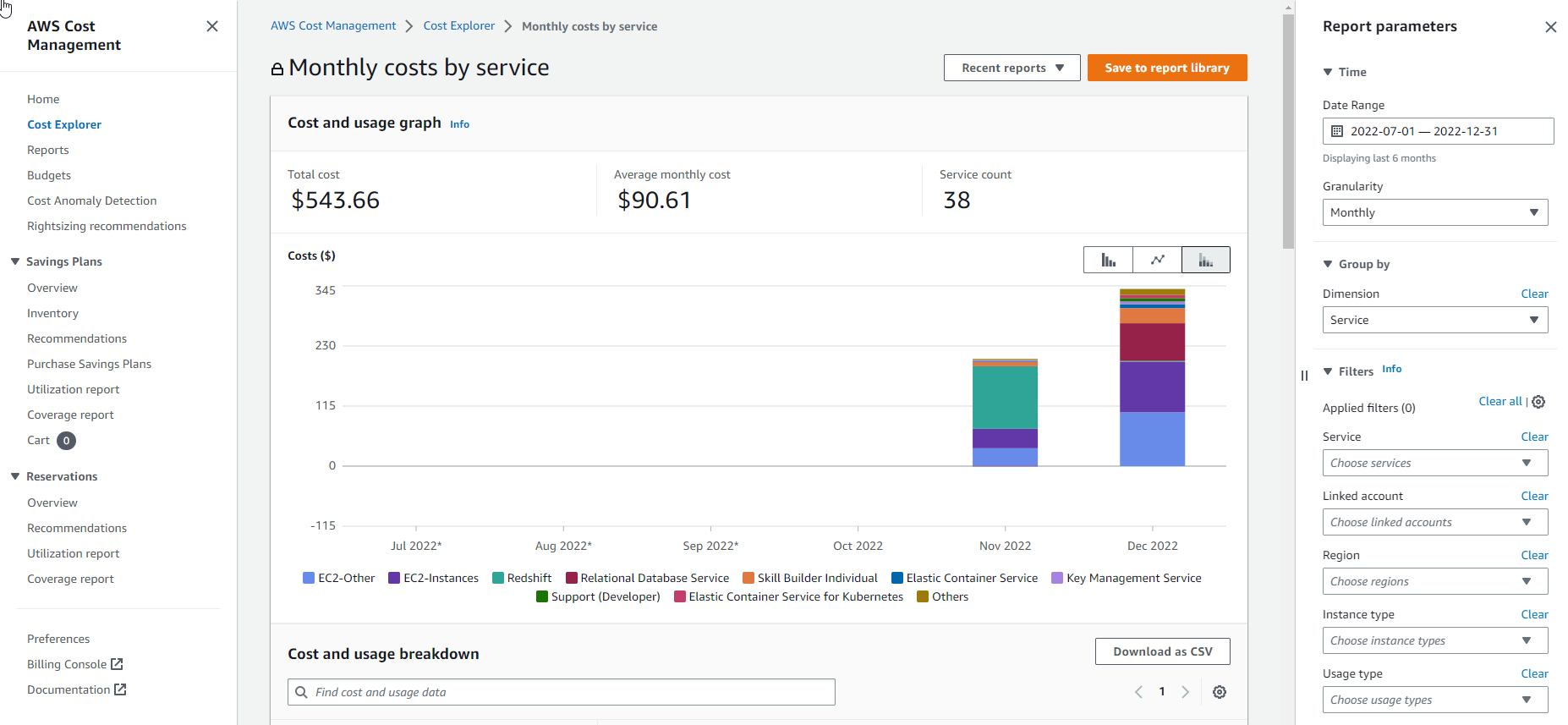Image resolution: width=1568 pixels, height=725 pixels.
Task: Open filter settings gear icon
Action: click(1538, 402)
